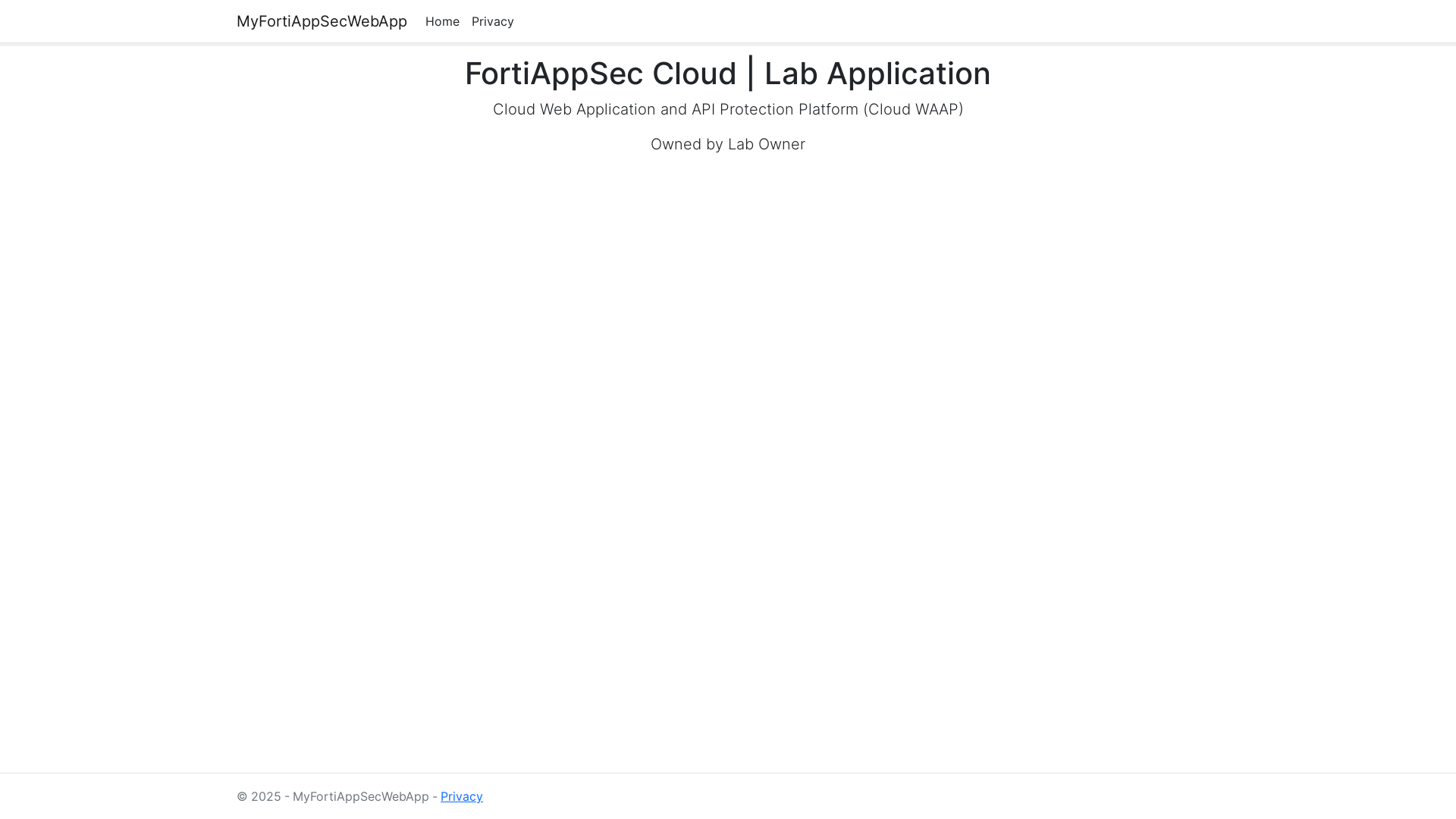Follow the underlined Privacy link in the footer
The image size is (1456, 819).
point(461,796)
